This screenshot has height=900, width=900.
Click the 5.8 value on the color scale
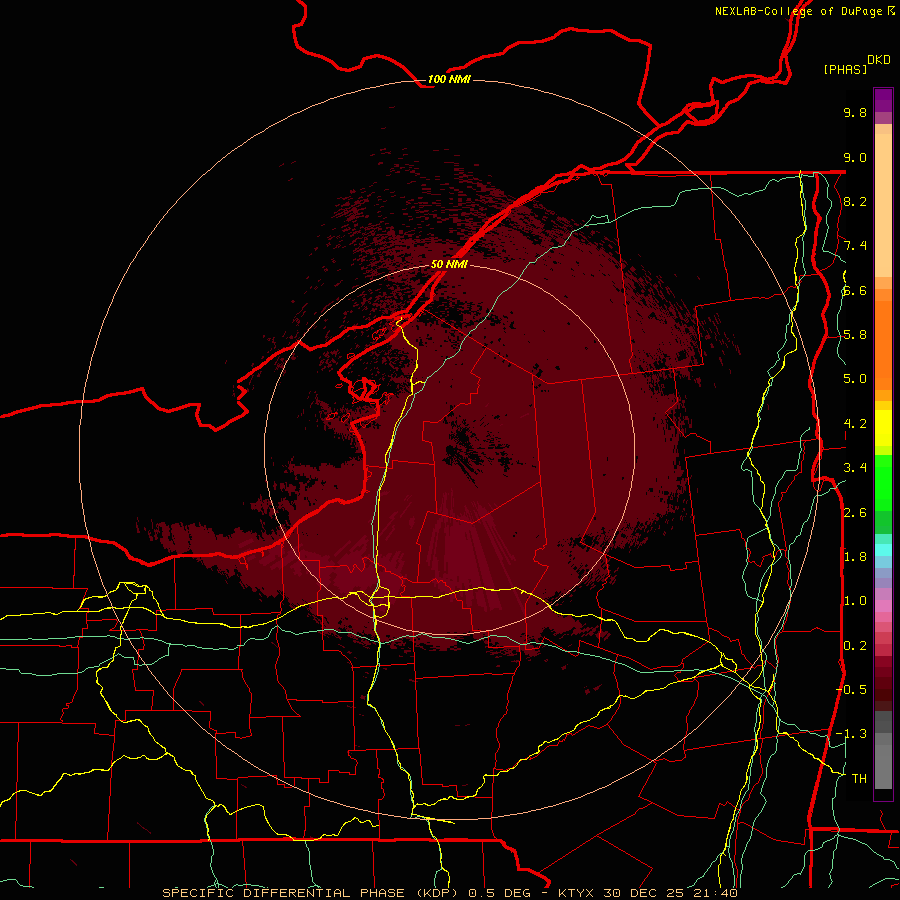pos(855,335)
